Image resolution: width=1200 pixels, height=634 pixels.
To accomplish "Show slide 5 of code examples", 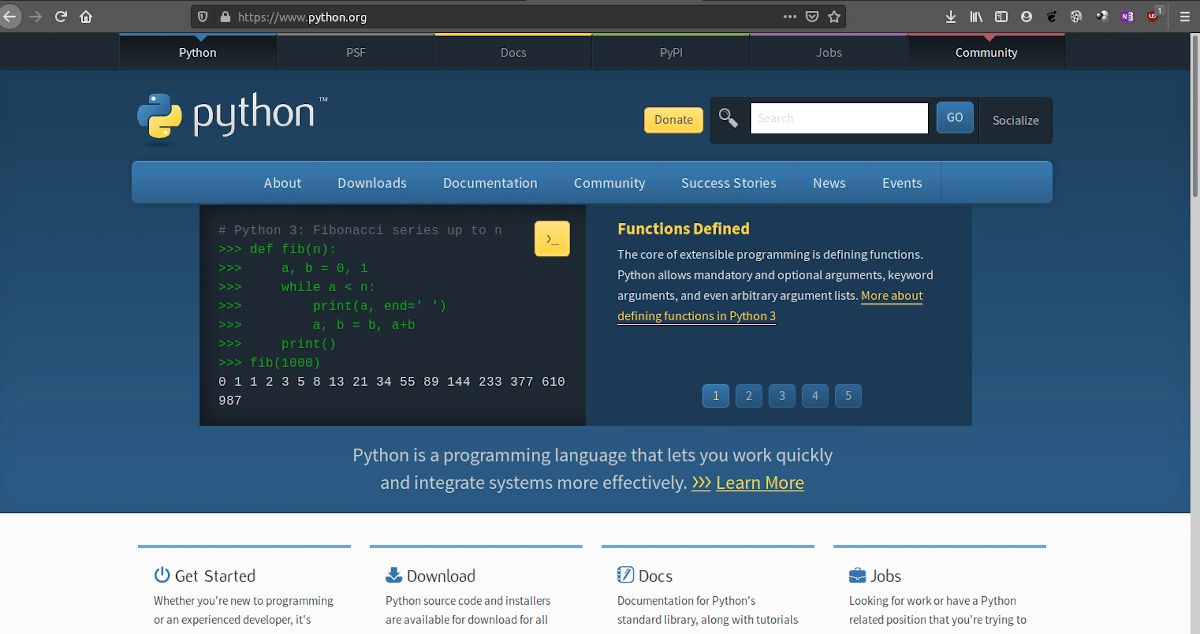I will [848, 396].
